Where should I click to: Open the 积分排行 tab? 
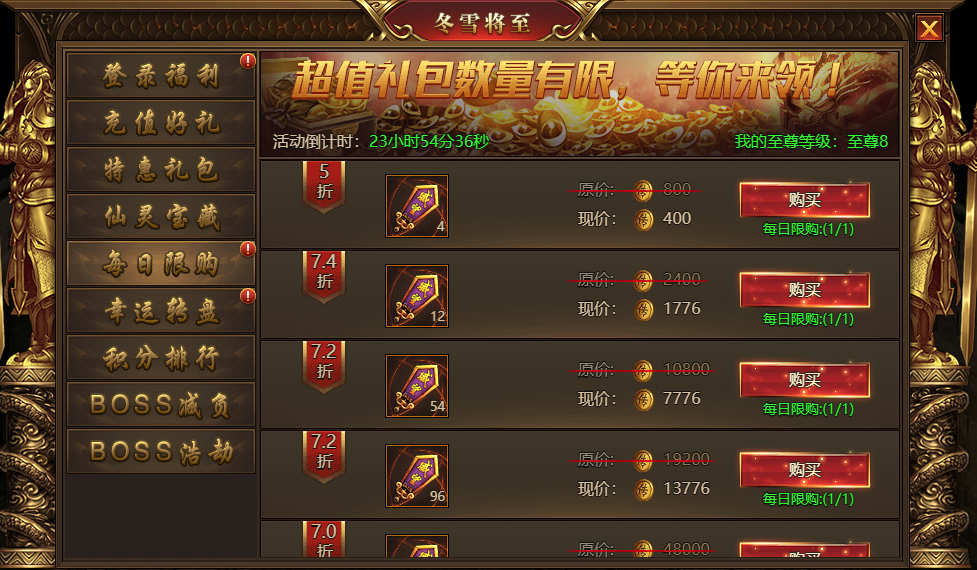tap(161, 358)
